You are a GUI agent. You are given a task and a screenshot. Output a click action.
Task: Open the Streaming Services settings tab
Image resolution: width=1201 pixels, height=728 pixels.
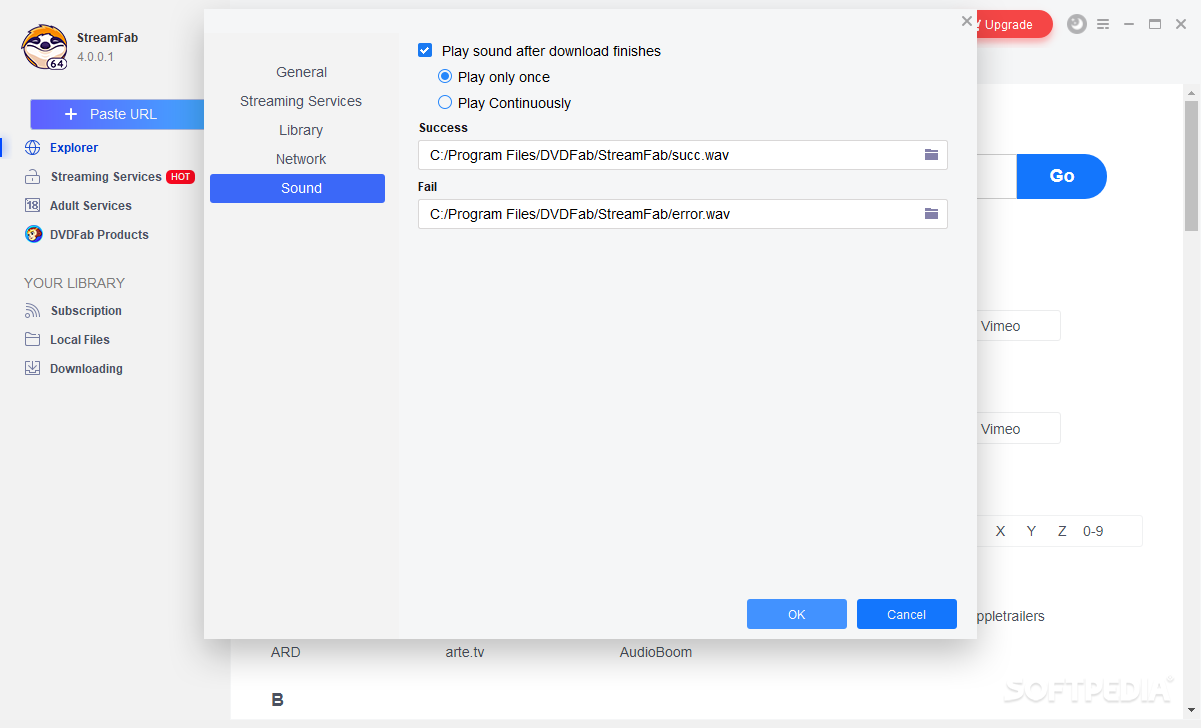coord(301,101)
